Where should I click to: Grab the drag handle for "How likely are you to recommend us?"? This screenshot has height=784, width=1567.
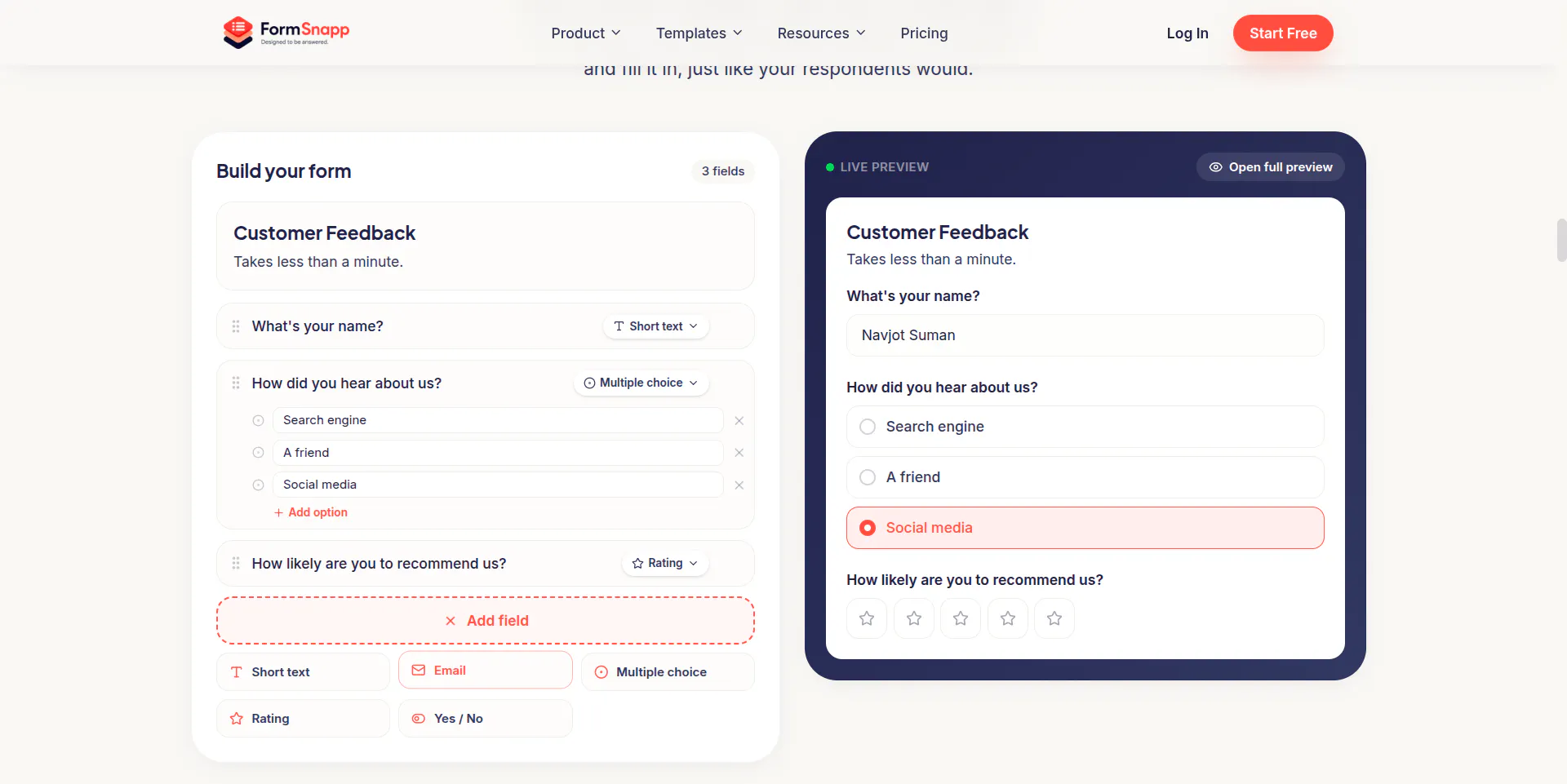pos(236,563)
